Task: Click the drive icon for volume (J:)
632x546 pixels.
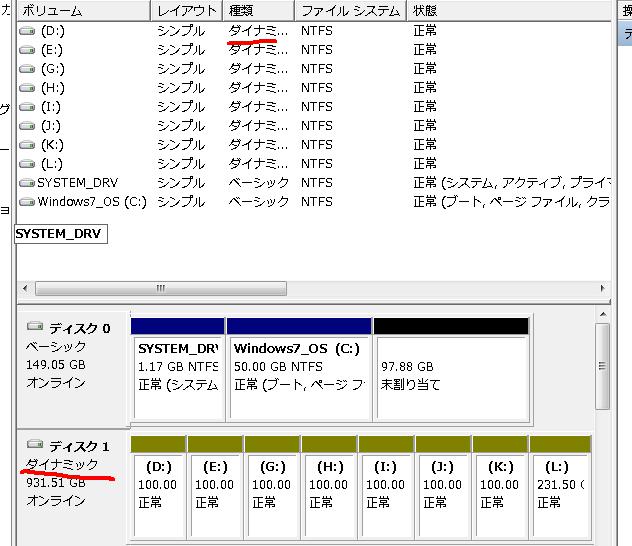Action: pyautogui.click(x=27, y=126)
